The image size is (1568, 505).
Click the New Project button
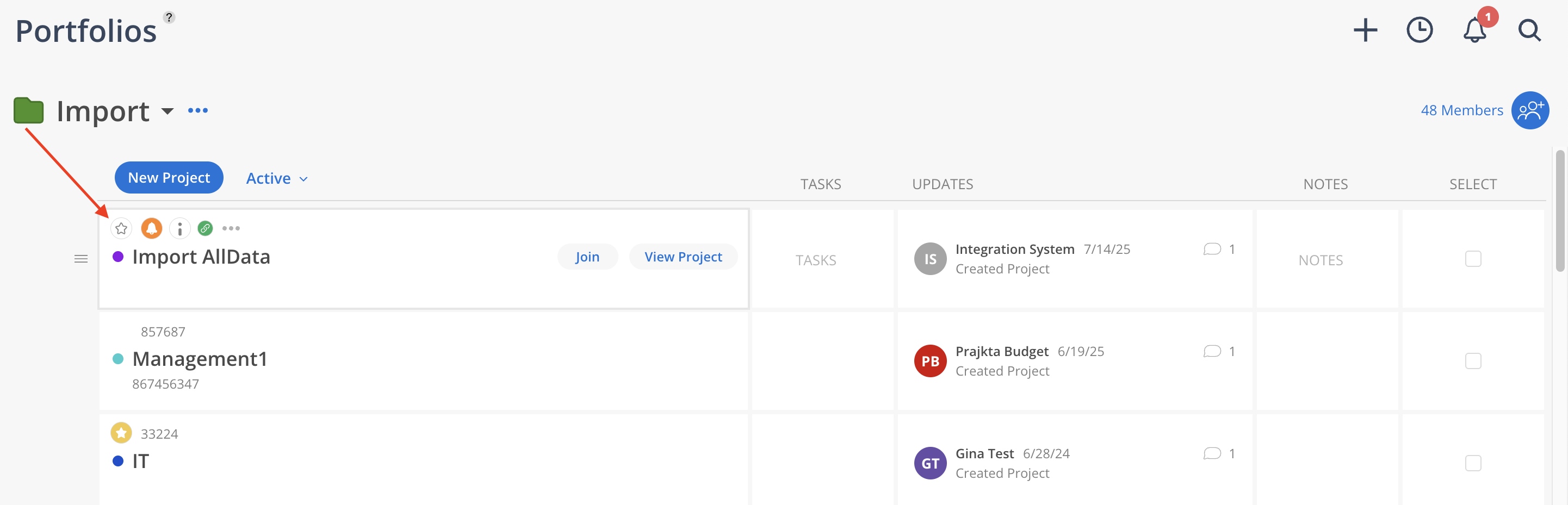pos(169,178)
